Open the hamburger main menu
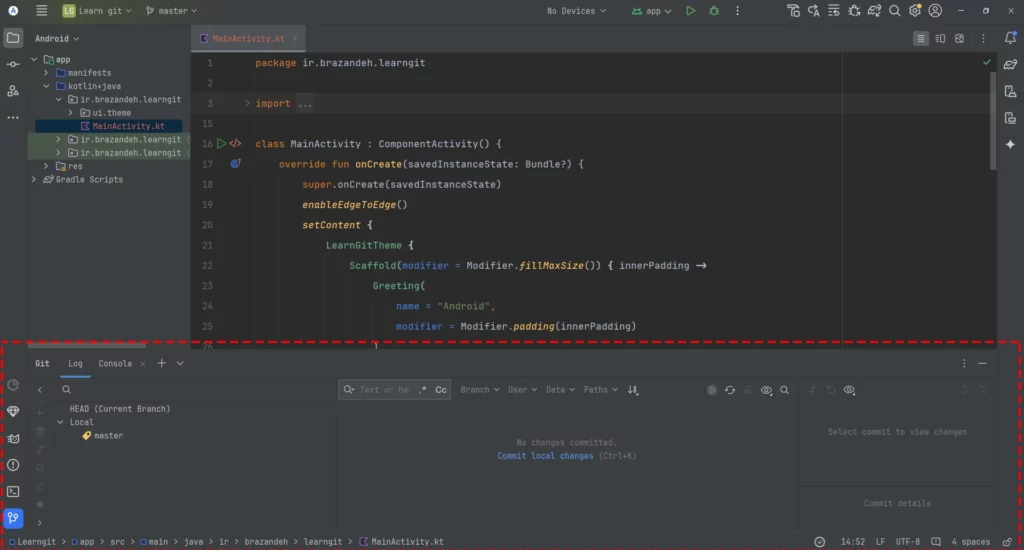The width and height of the screenshot is (1024, 550). pyautogui.click(x=42, y=10)
